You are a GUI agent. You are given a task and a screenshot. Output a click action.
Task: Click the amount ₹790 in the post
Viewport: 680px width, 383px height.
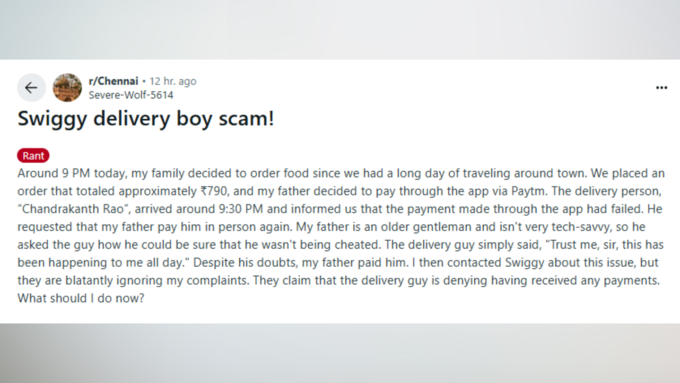click(214, 191)
